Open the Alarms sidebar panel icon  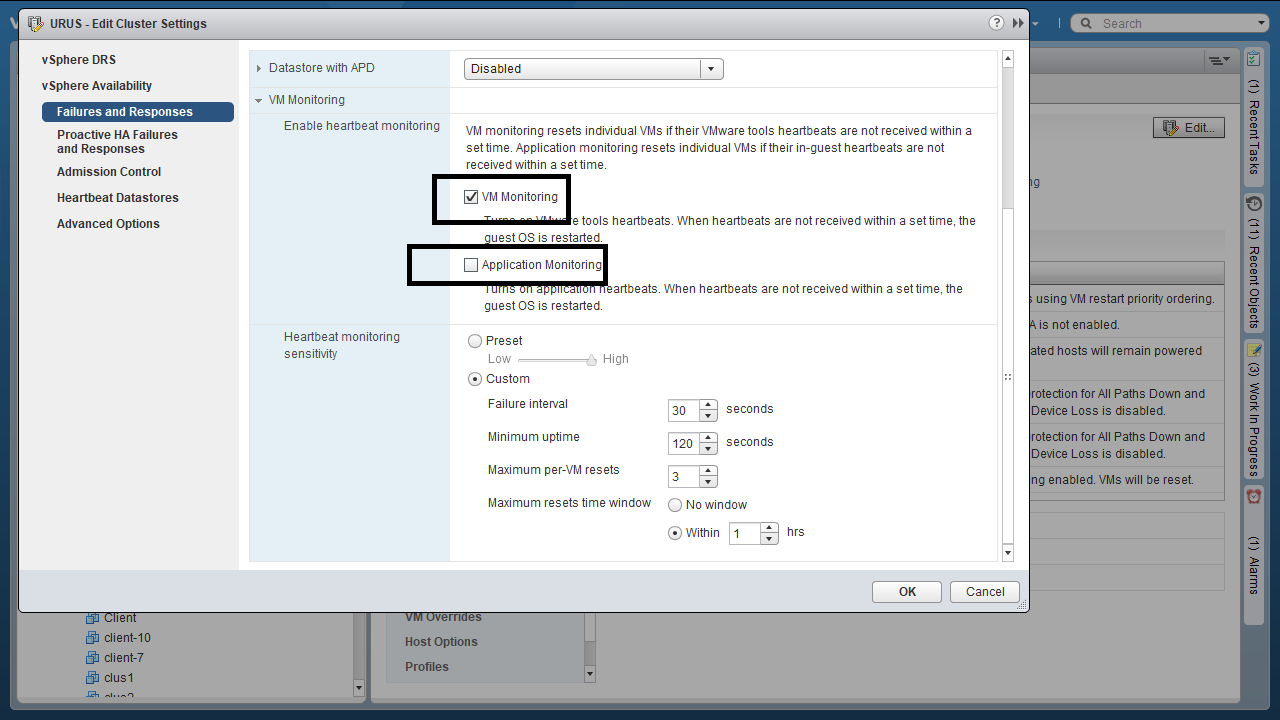(x=1254, y=496)
